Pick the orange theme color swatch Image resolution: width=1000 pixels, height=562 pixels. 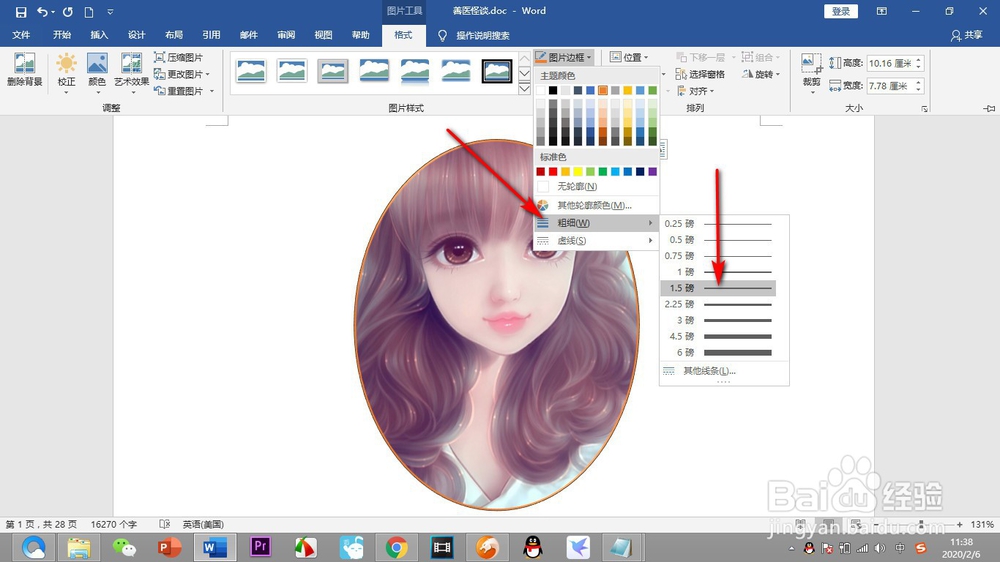click(x=603, y=91)
